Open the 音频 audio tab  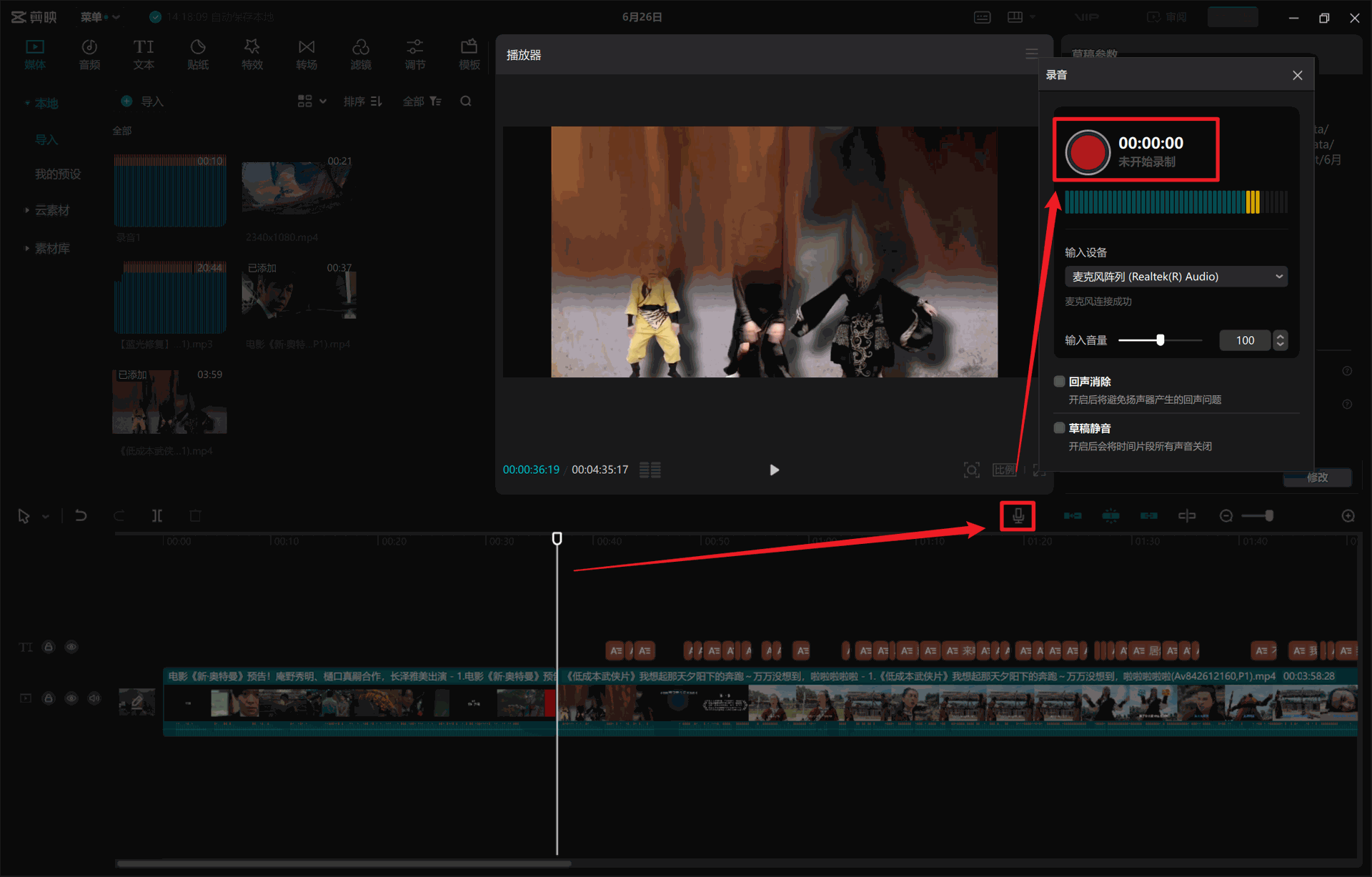click(89, 54)
